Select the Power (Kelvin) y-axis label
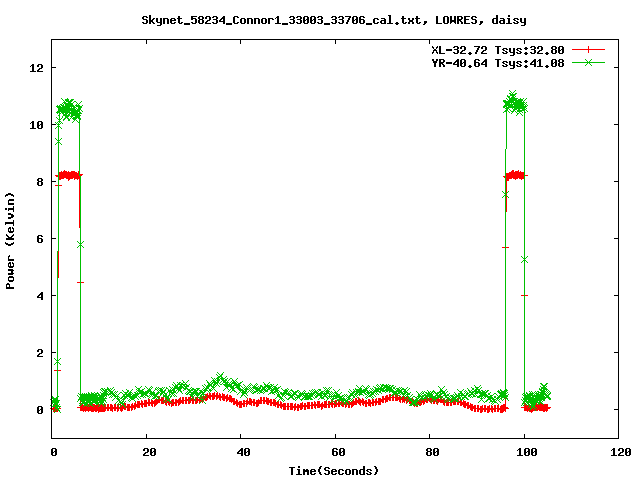Viewport: 640px width, 480px height. 10,241
